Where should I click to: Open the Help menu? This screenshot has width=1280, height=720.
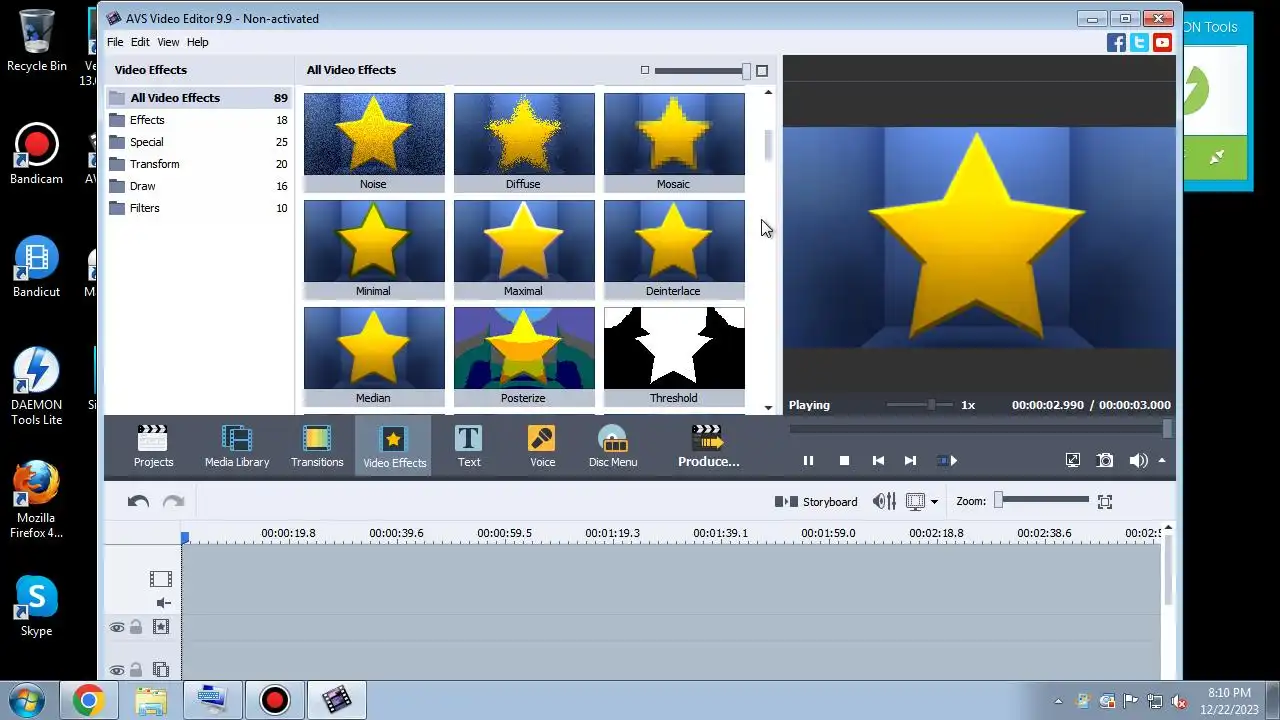[x=198, y=42]
